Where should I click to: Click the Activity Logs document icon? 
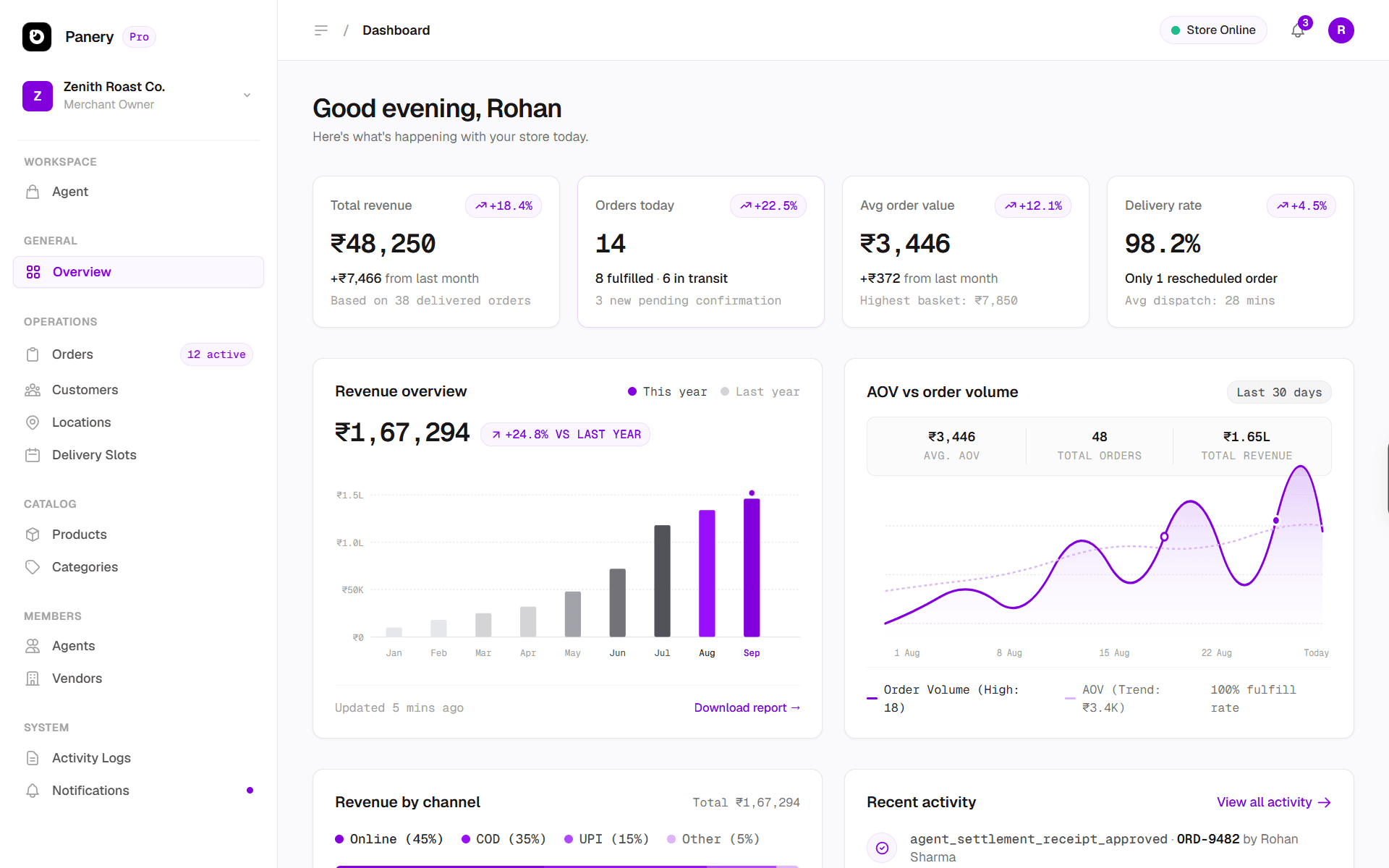[x=33, y=758]
